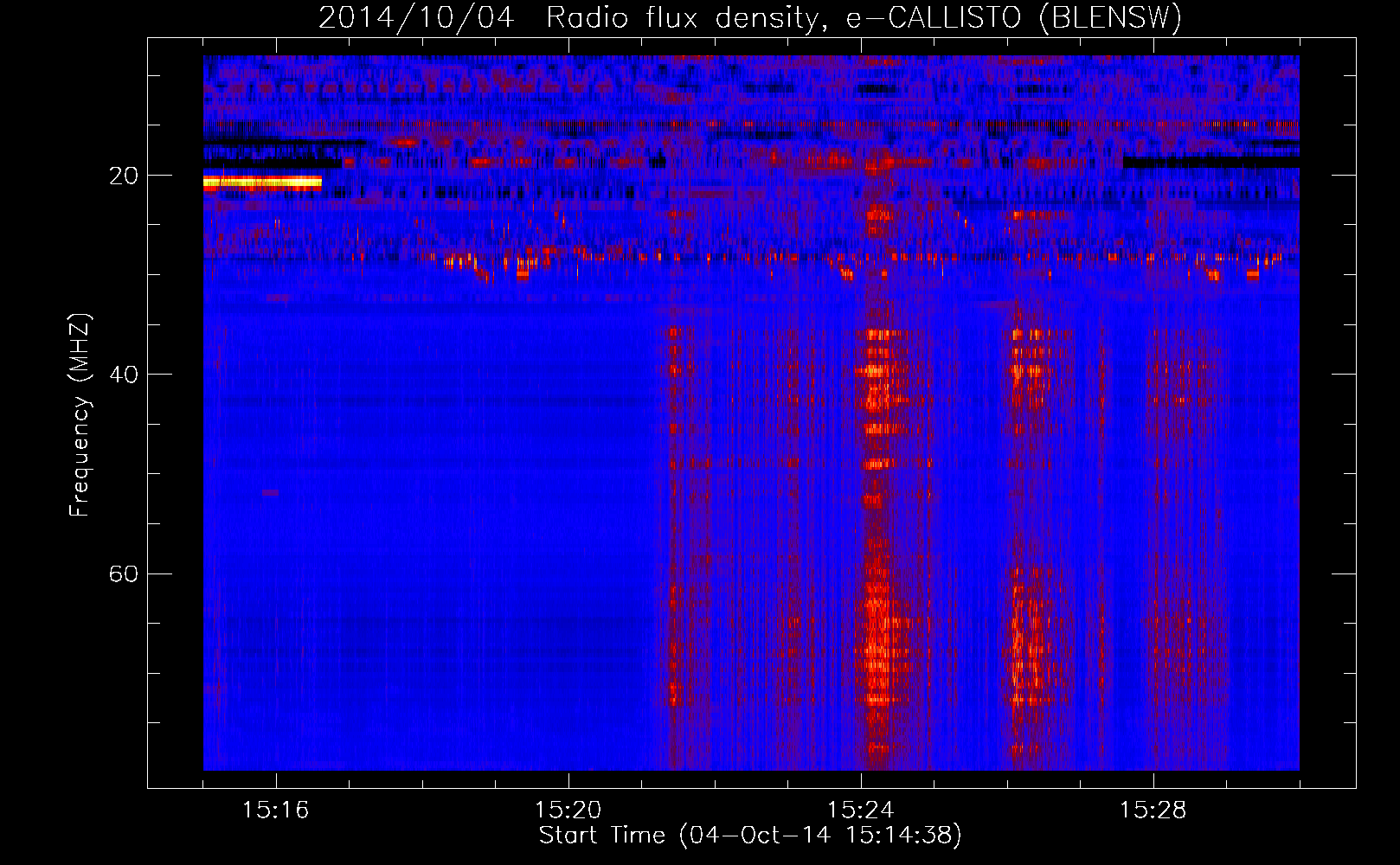Click the plot title showing e-CALLISTO (BLENSW)
Screen dimensions: 1400x865
point(749,17)
